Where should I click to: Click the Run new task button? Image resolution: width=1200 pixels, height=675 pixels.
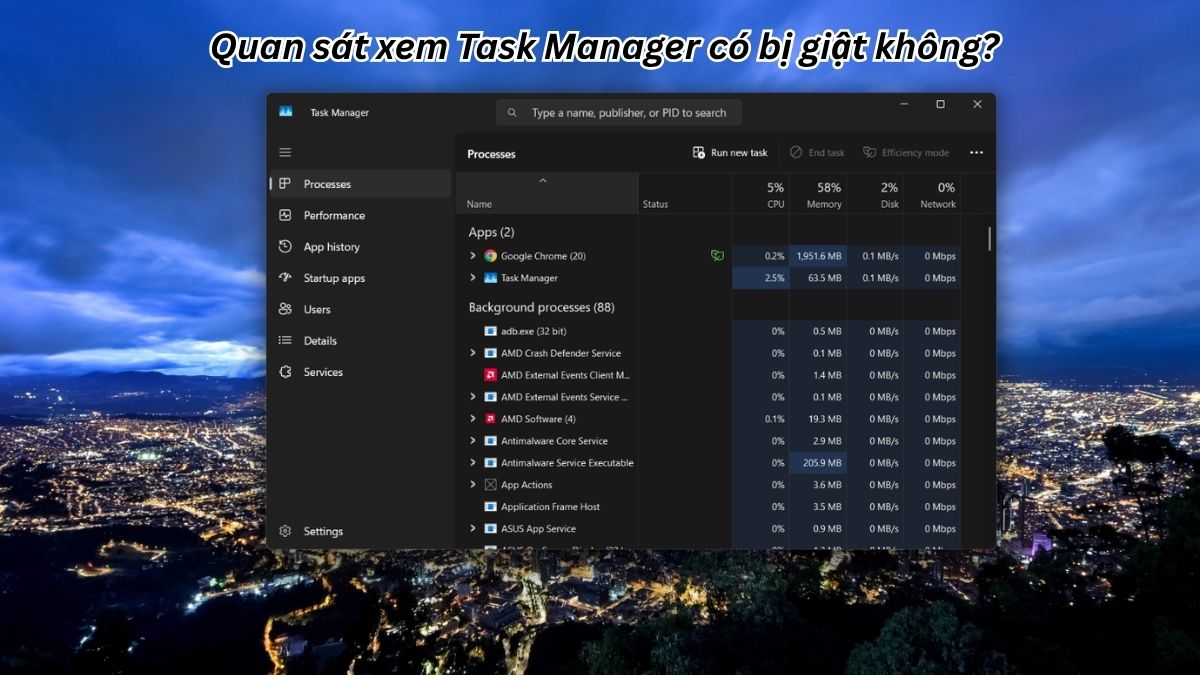click(730, 153)
